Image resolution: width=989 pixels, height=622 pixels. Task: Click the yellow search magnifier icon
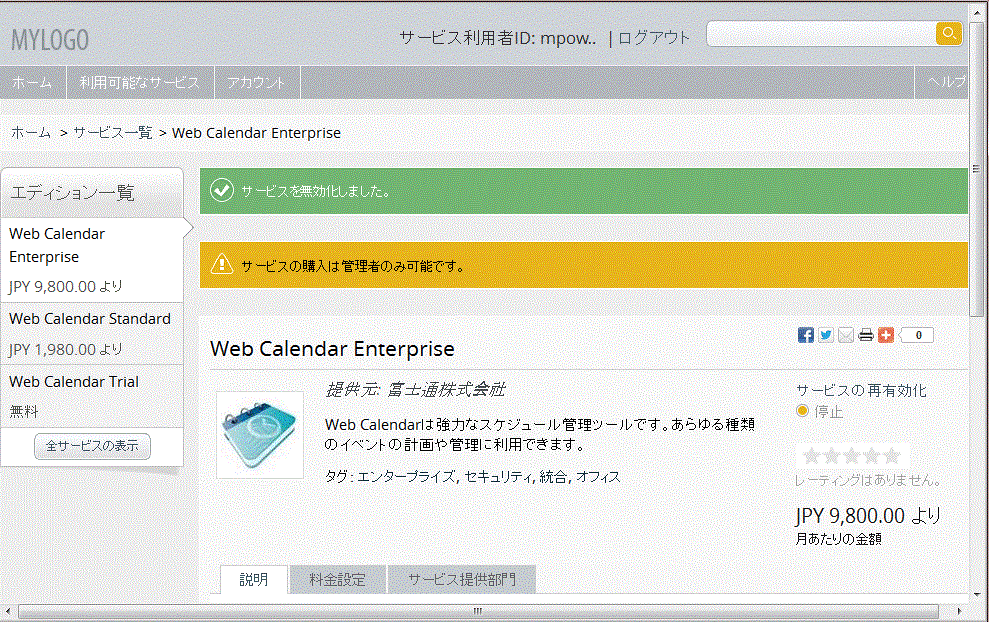pyautogui.click(x=949, y=33)
